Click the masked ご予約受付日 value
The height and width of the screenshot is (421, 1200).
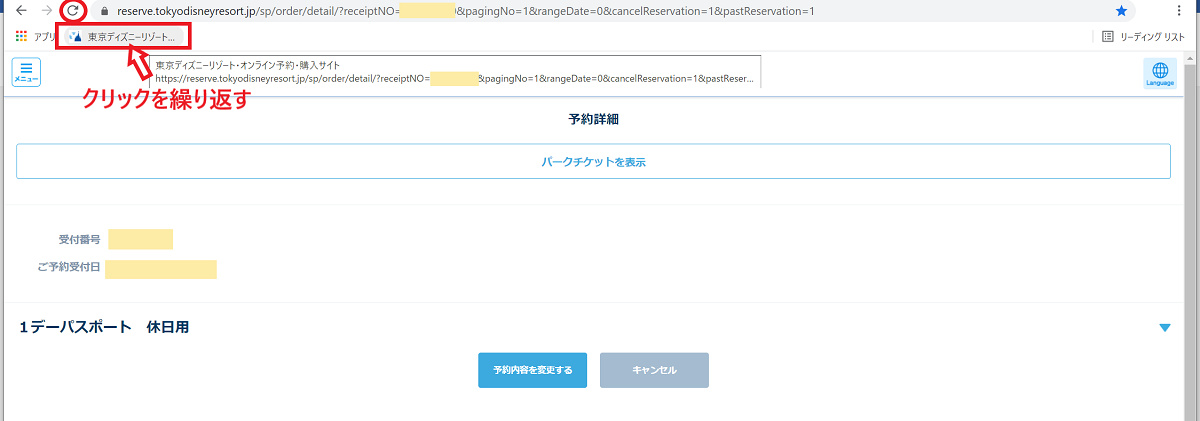click(x=161, y=269)
